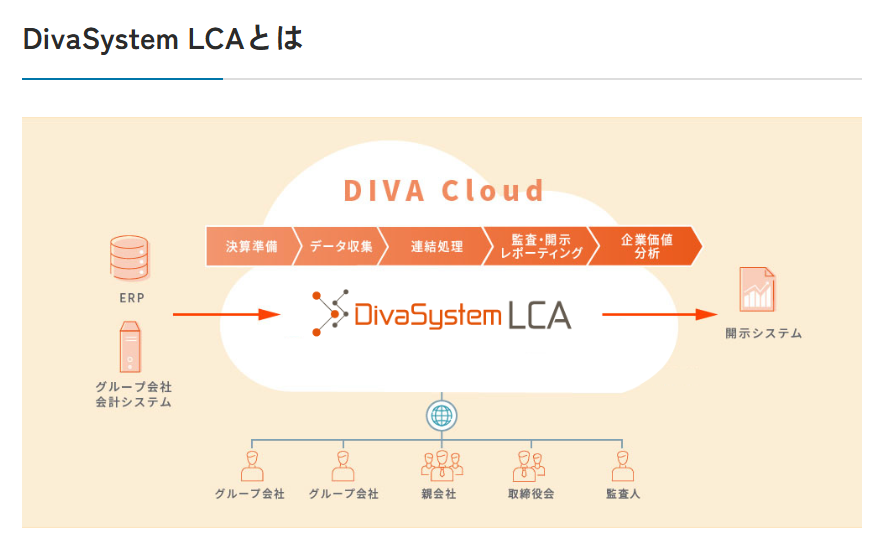Click the DIVA Cloud title text
The height and width of the screenshot is (560, 885).
point(444,190)
